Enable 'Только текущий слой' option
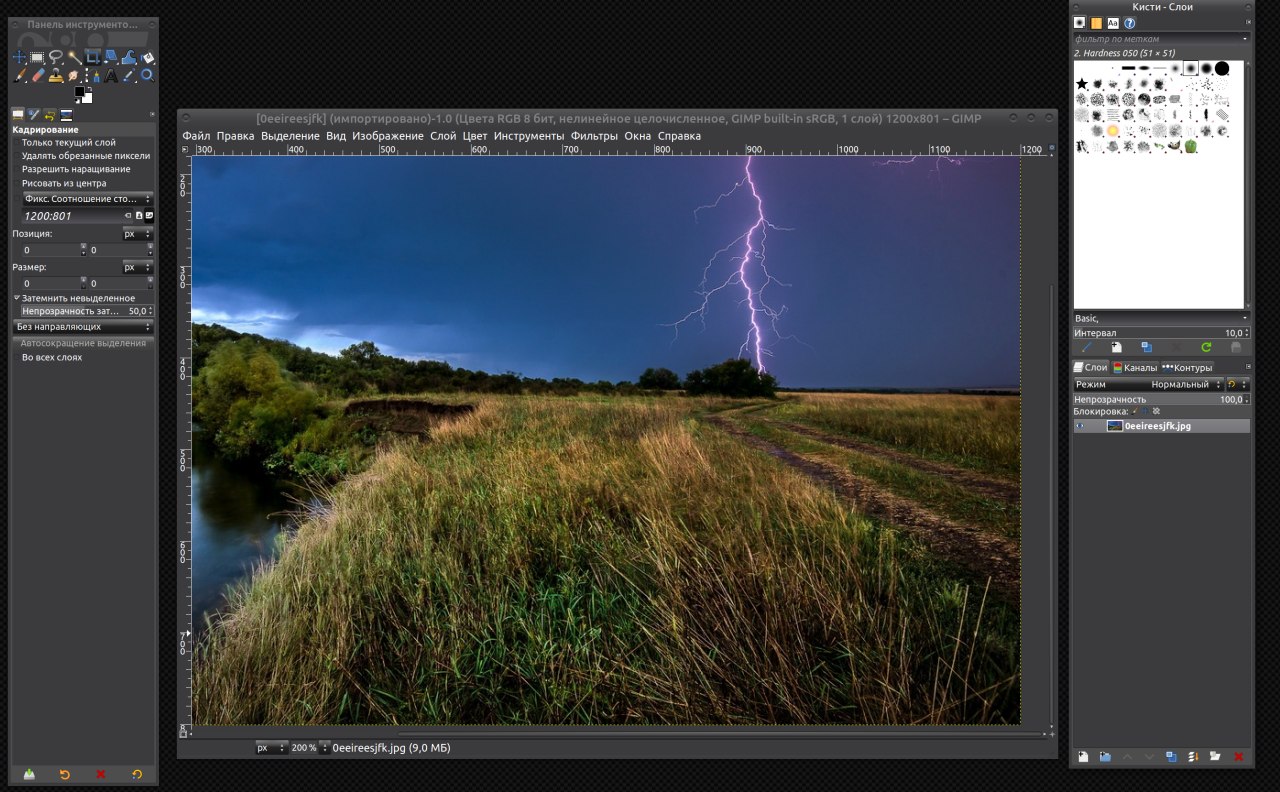 click(x=68, y=143)
